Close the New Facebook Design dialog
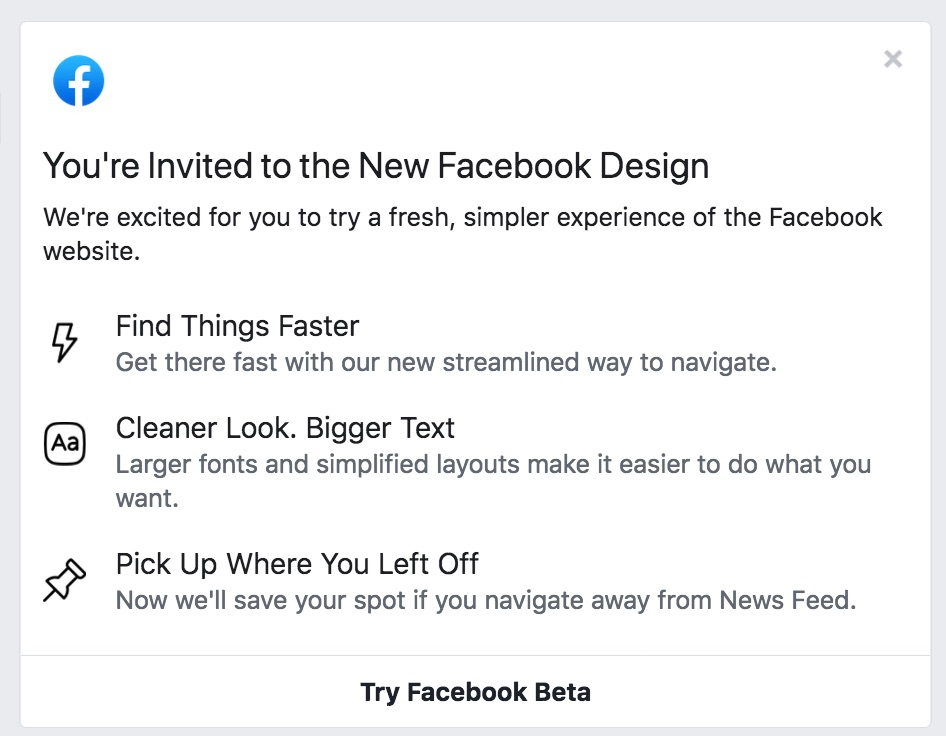 point(893,59)
